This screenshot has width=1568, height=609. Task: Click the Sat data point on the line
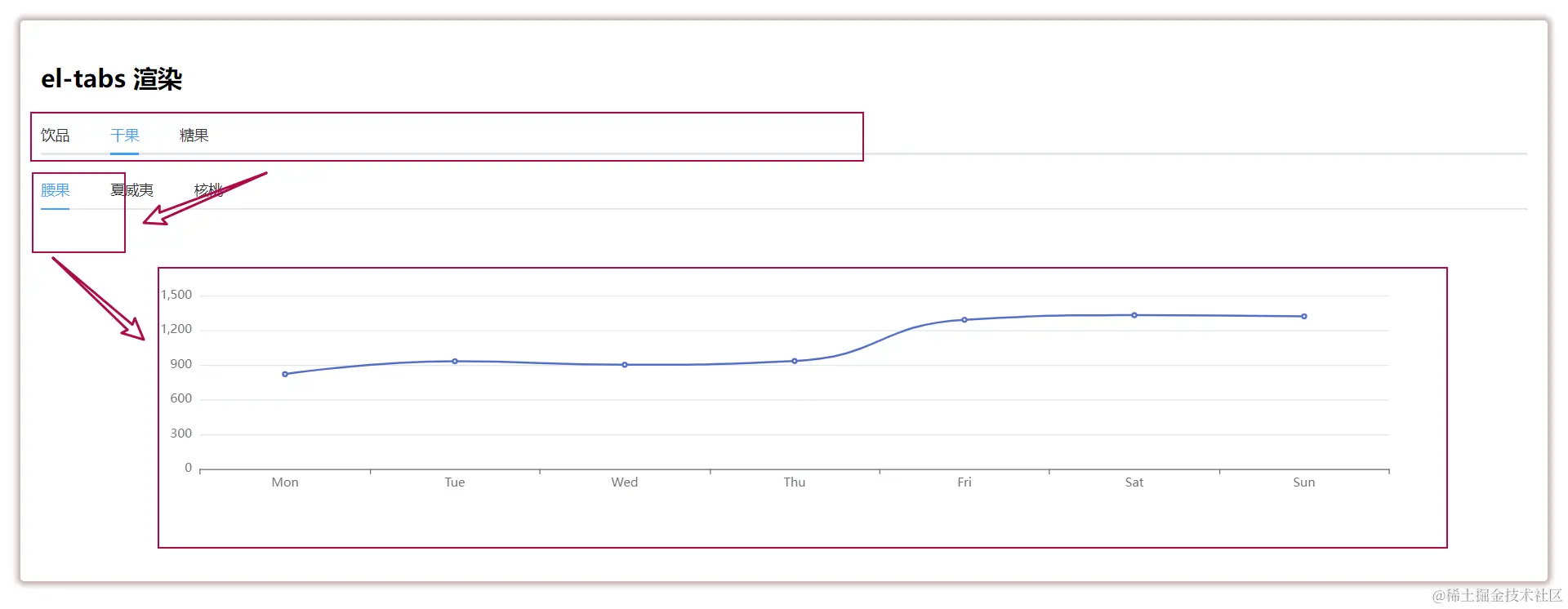[x=1134, y=315]
